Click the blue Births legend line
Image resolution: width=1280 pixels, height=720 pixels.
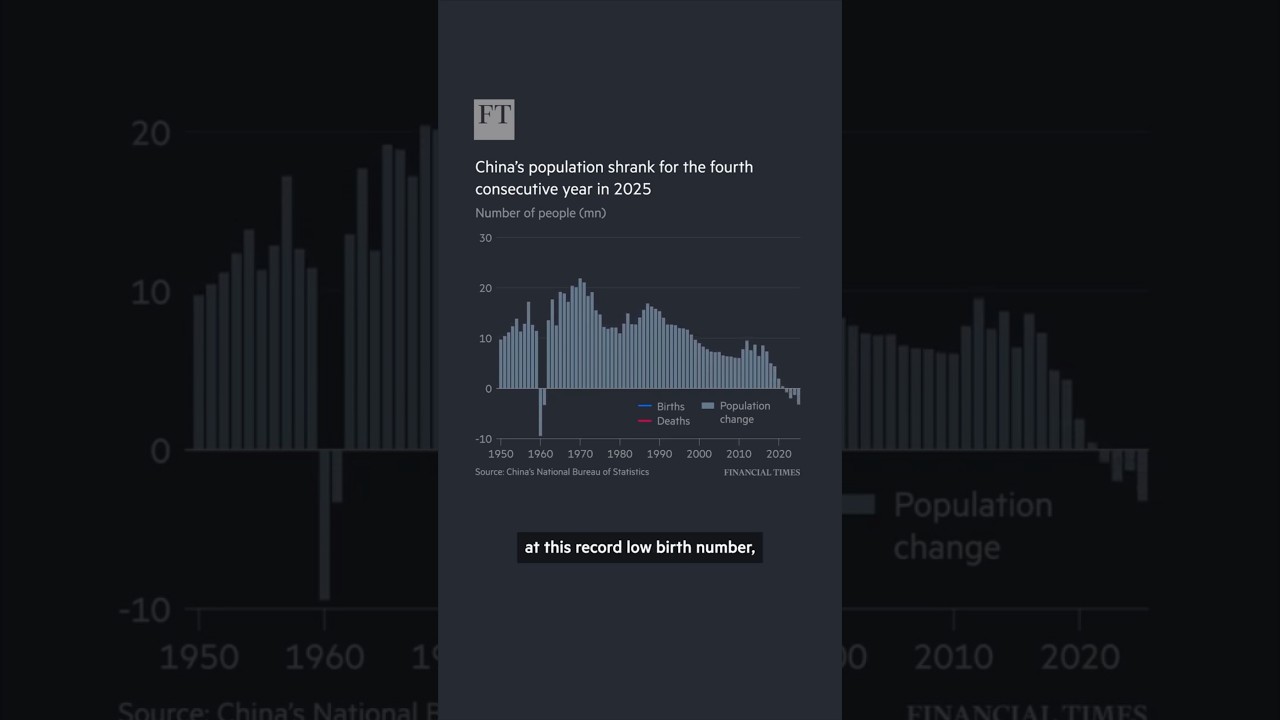tap(645, 406)
